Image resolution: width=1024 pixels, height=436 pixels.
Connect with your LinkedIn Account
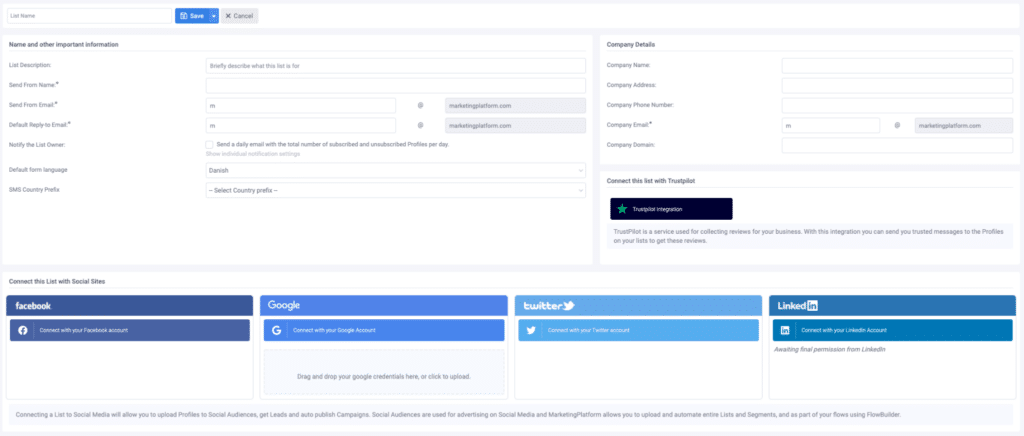pos(893,330)
